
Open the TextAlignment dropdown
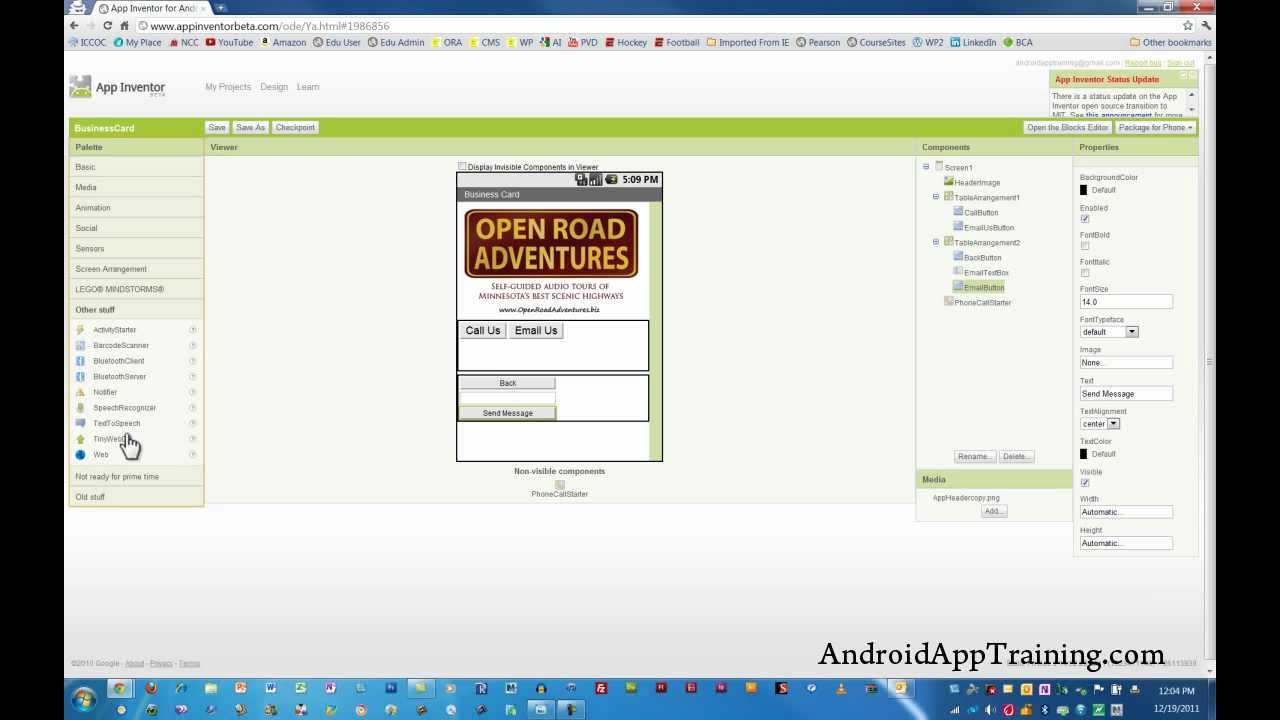click(x=1100, y=424)
